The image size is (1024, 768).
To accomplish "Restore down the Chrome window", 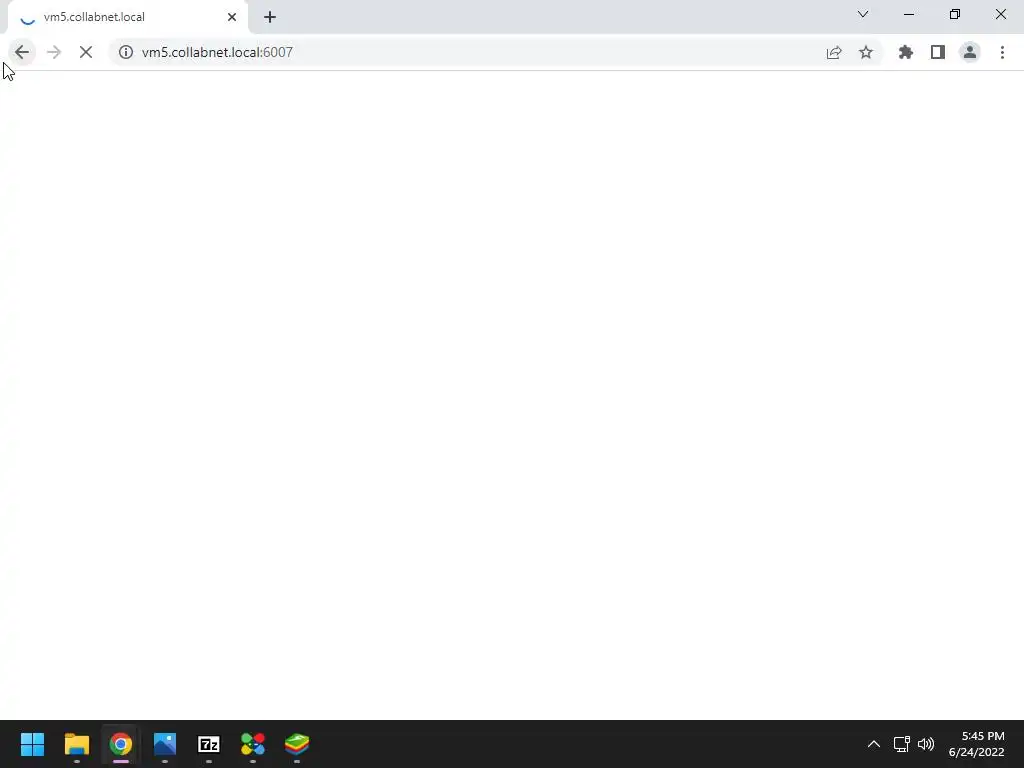I will tap(955, 14).
